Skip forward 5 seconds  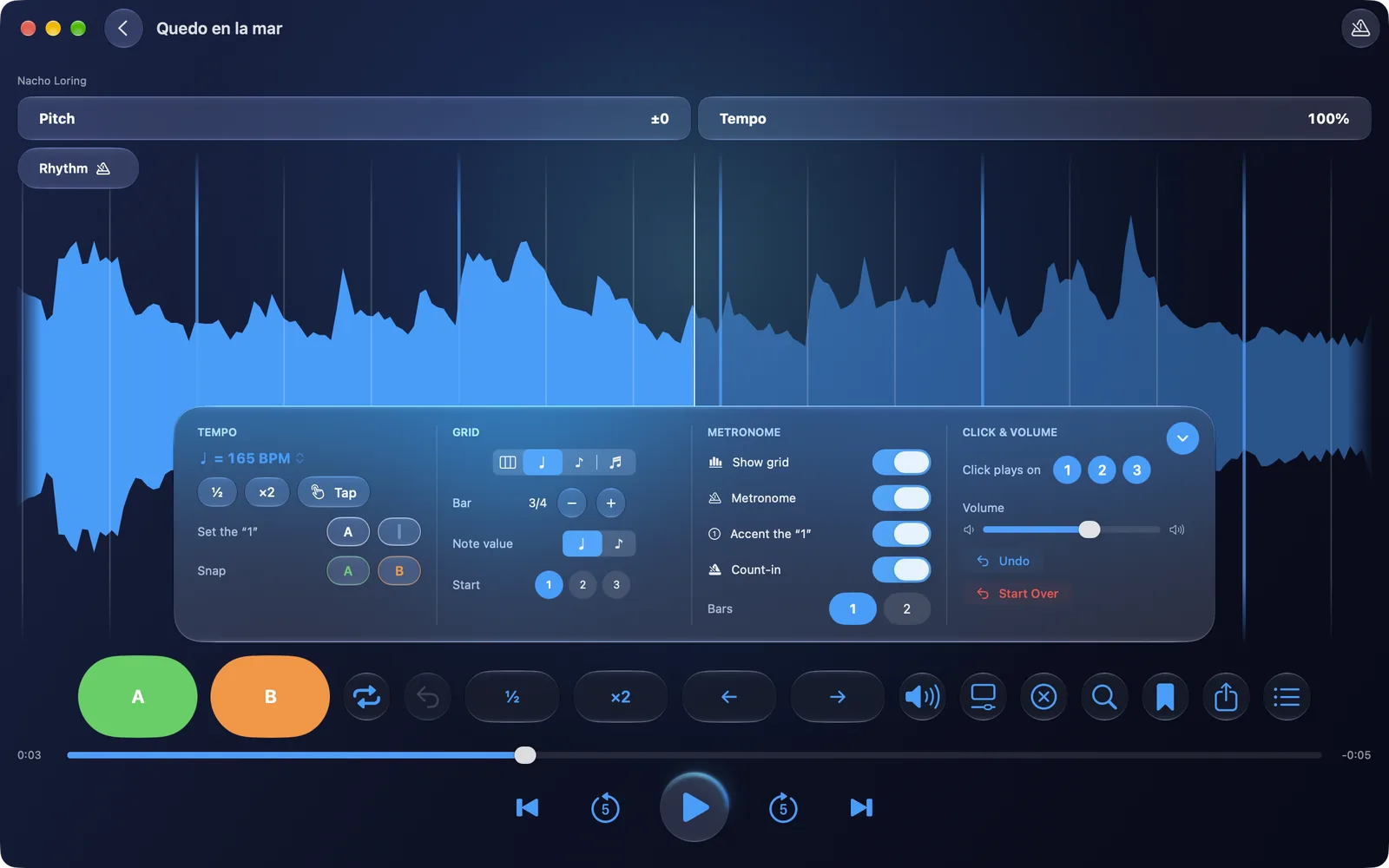783,808
